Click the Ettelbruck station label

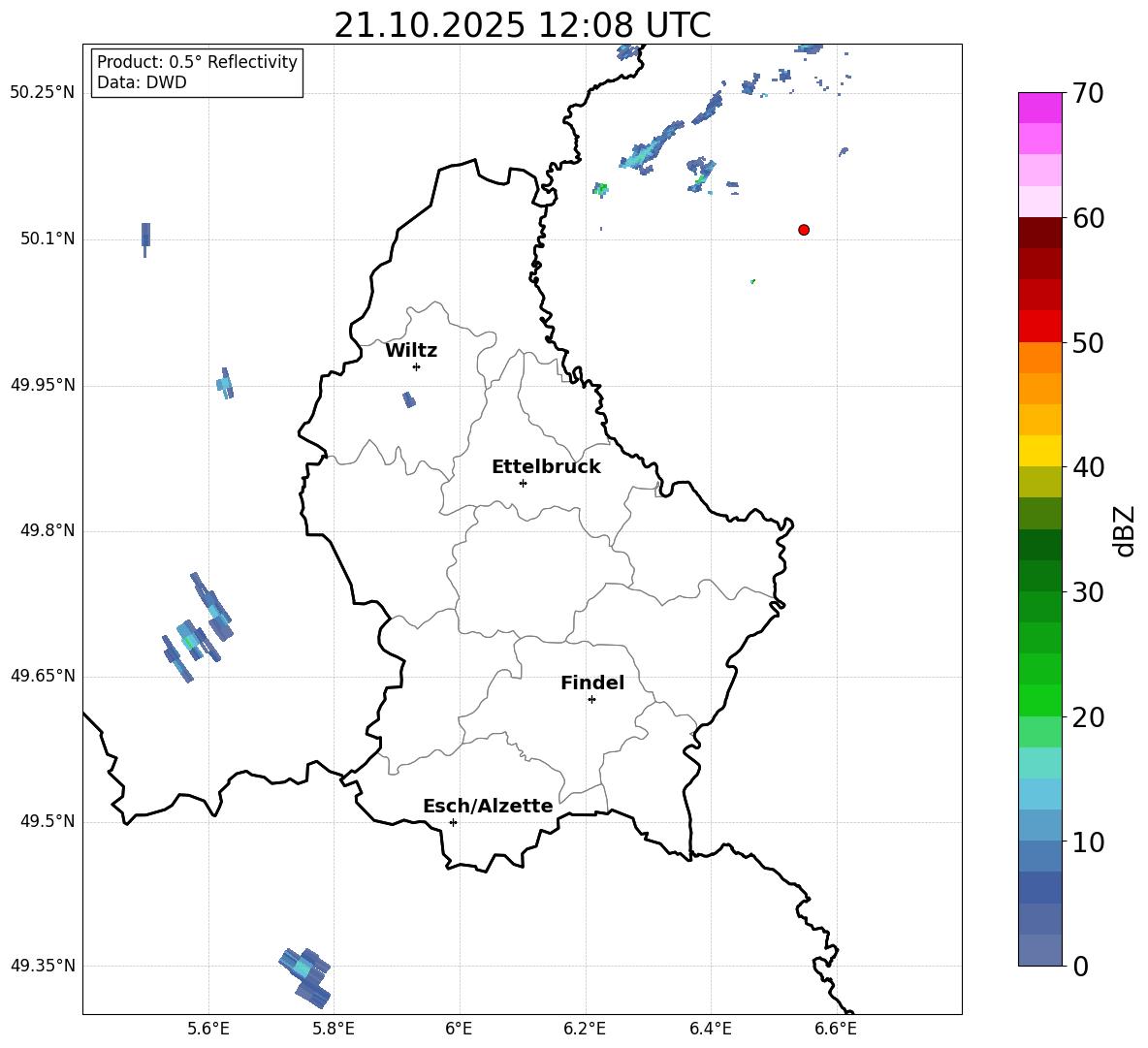546,467
